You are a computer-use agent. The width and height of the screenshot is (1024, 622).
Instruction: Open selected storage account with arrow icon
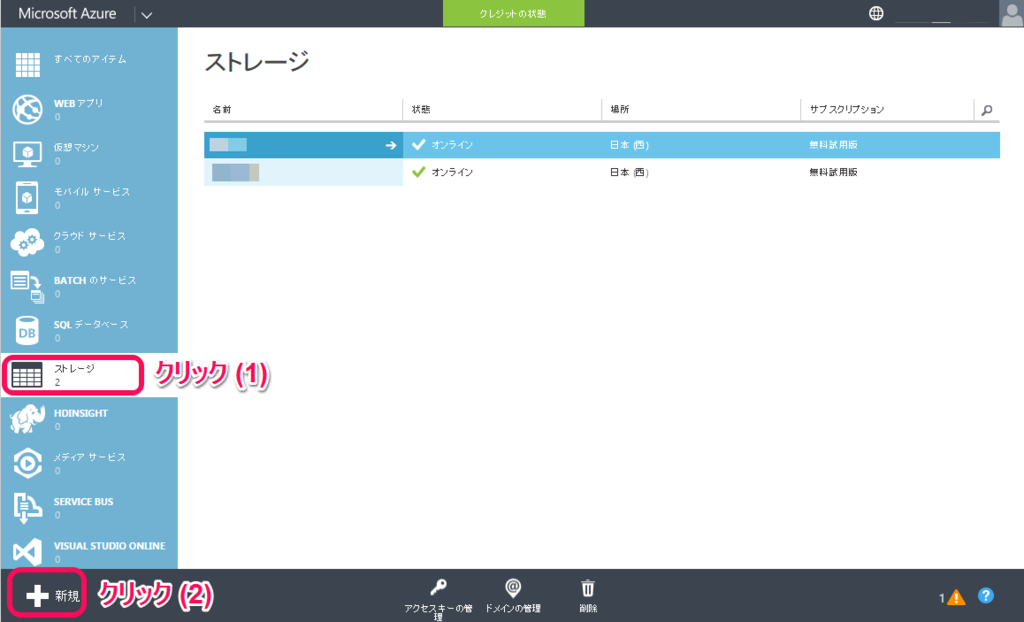(x=391, y=145)
